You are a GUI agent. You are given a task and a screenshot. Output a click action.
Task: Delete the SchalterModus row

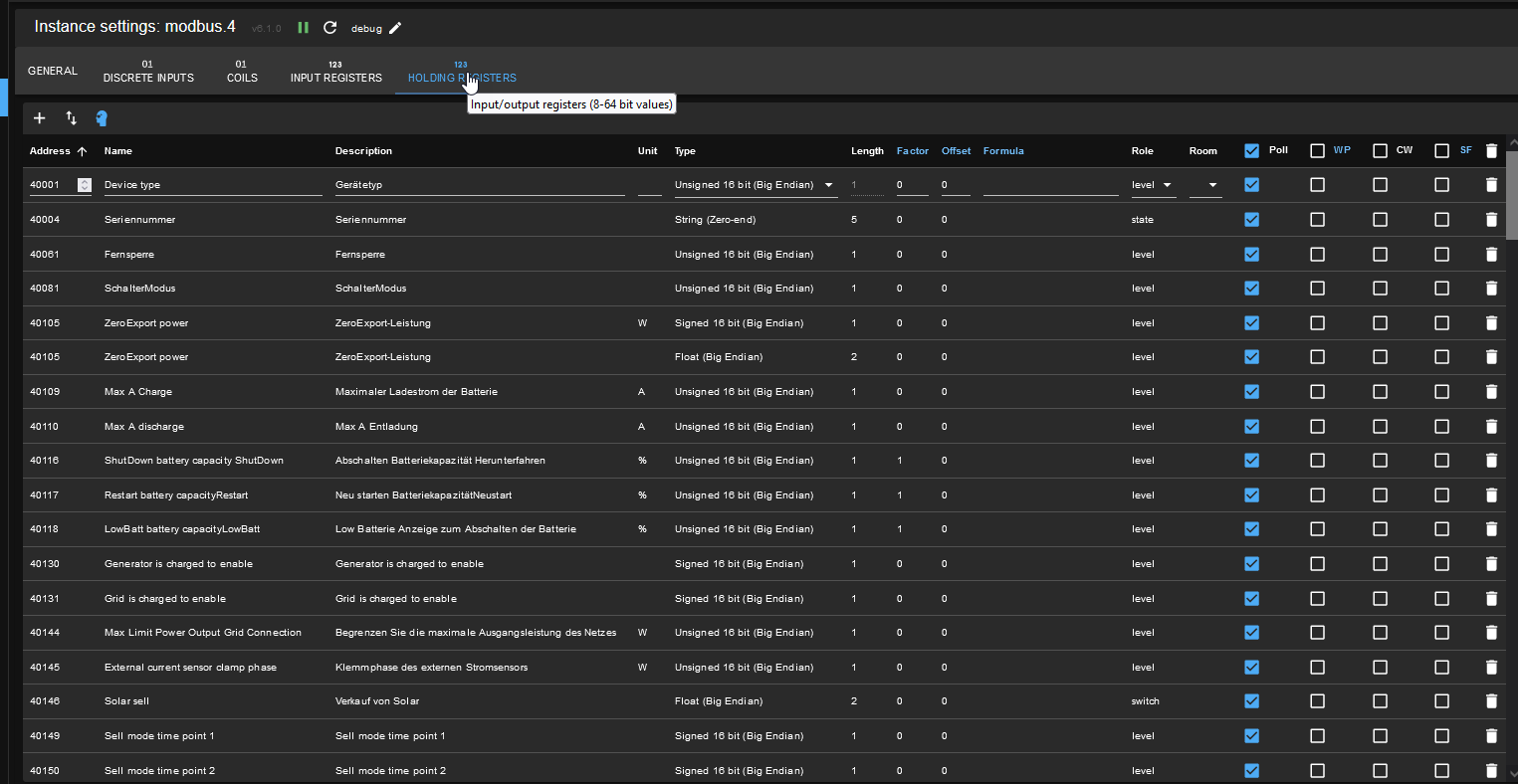(1491, 288)
